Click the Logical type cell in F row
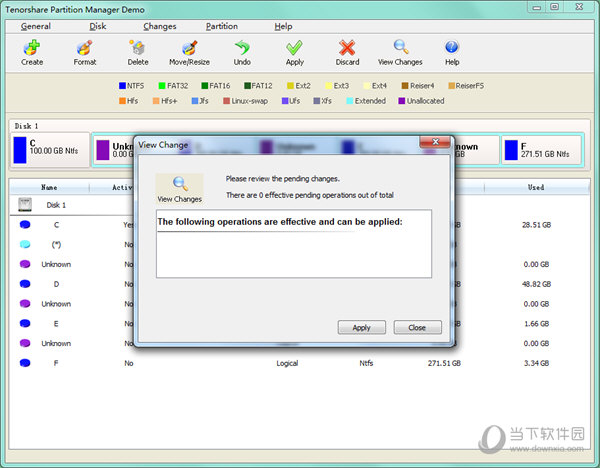The height and width of the screenshot is (468, 600). 287,363
